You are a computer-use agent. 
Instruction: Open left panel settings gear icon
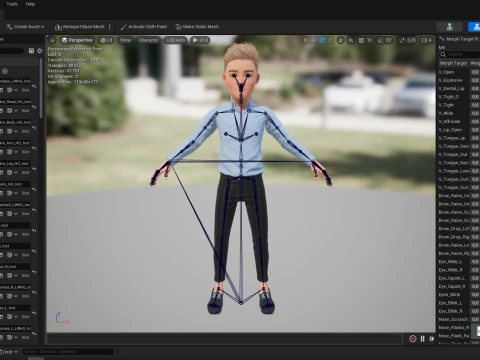[x=40, y=51]
